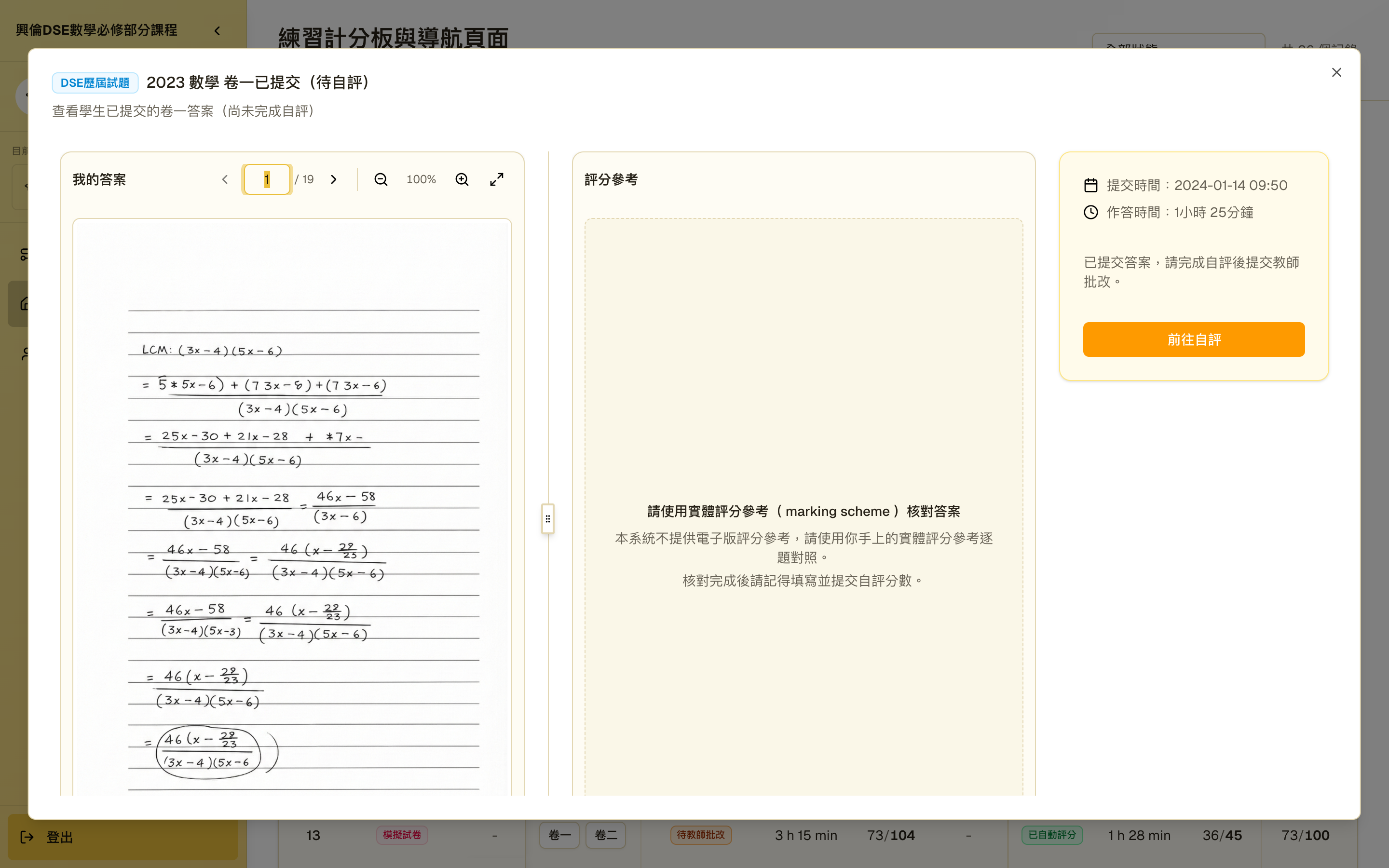Viewport: 1389px width, 868px height.
Task: Collapse the course sidebar chevron
Action: [217, 30]
